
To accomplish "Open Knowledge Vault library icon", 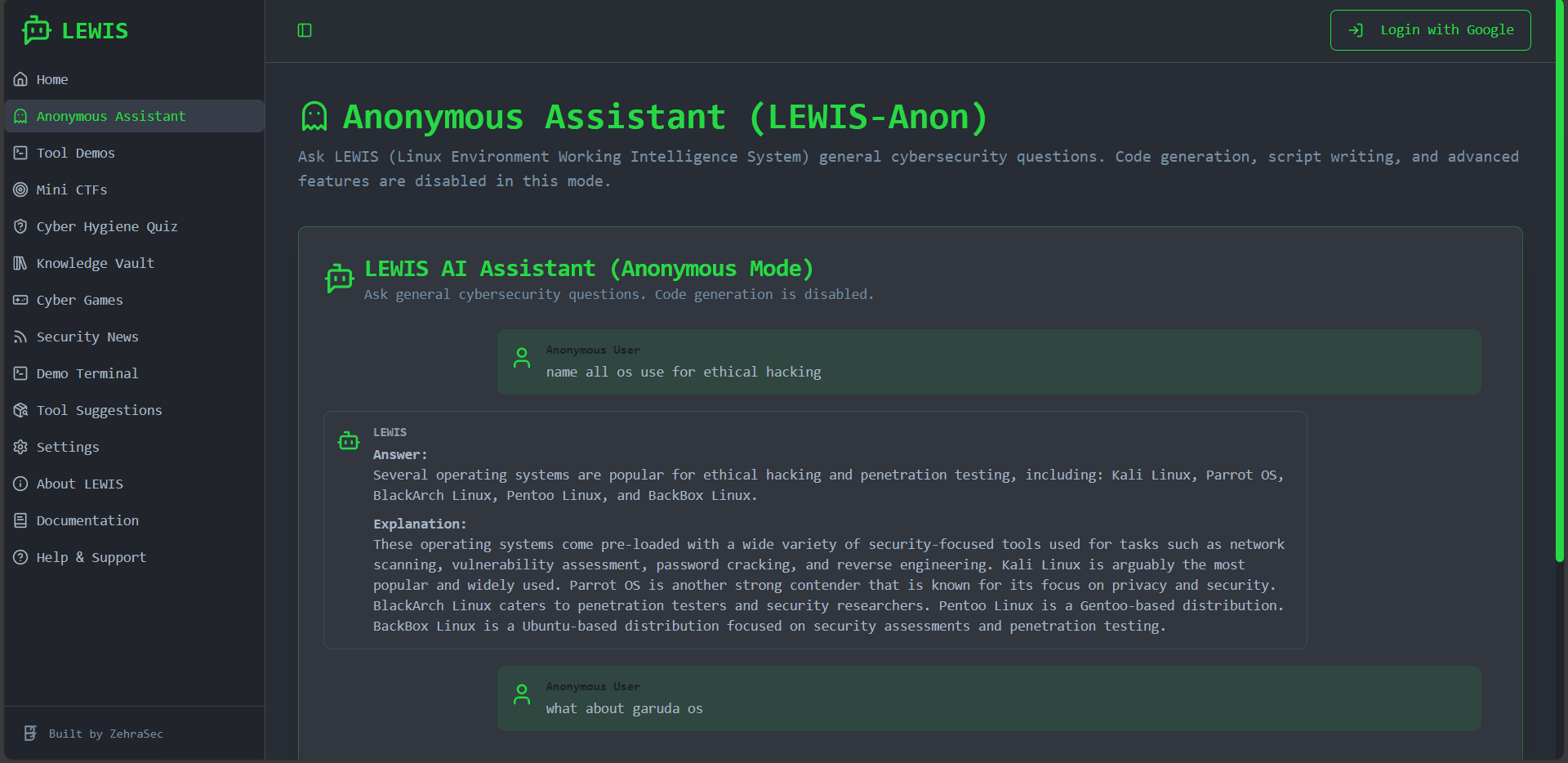I will [20, 263].
